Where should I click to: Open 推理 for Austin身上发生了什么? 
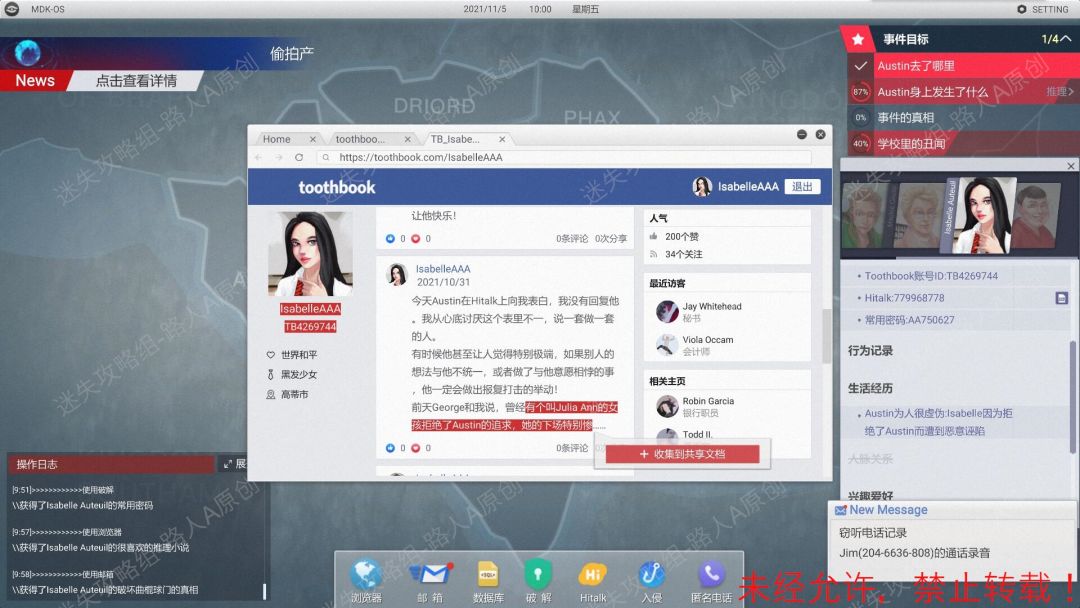click(1059, 92)
